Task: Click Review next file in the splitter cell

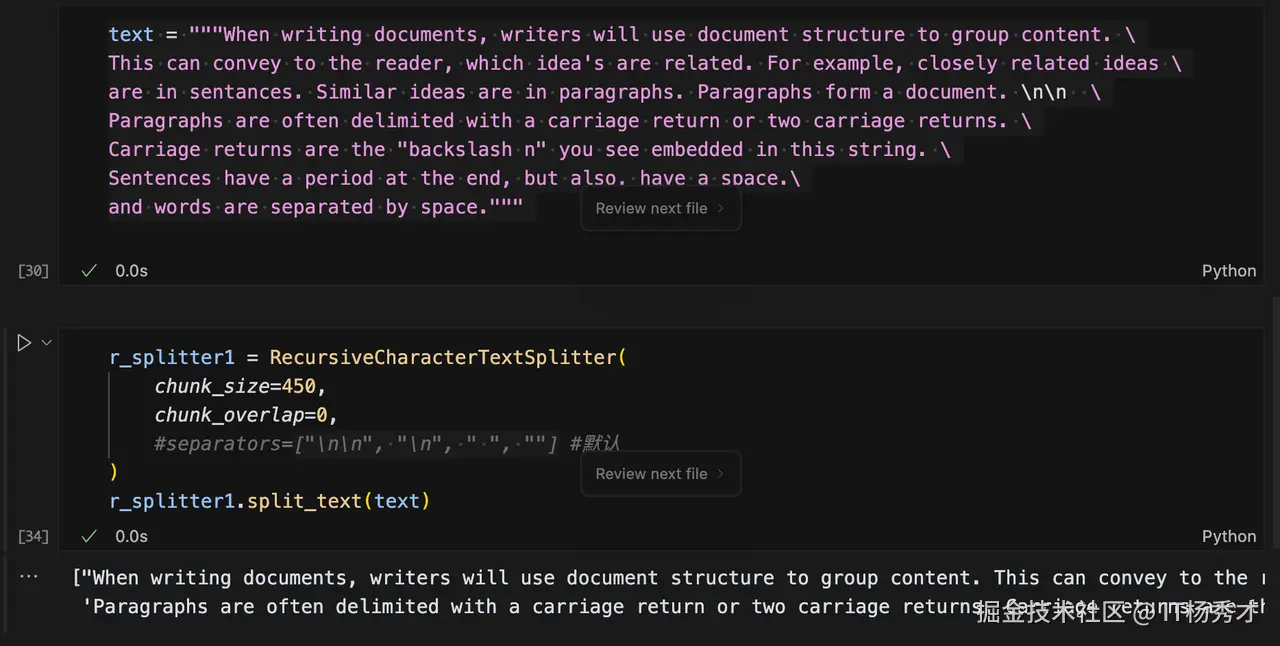Action: point(660,474)
